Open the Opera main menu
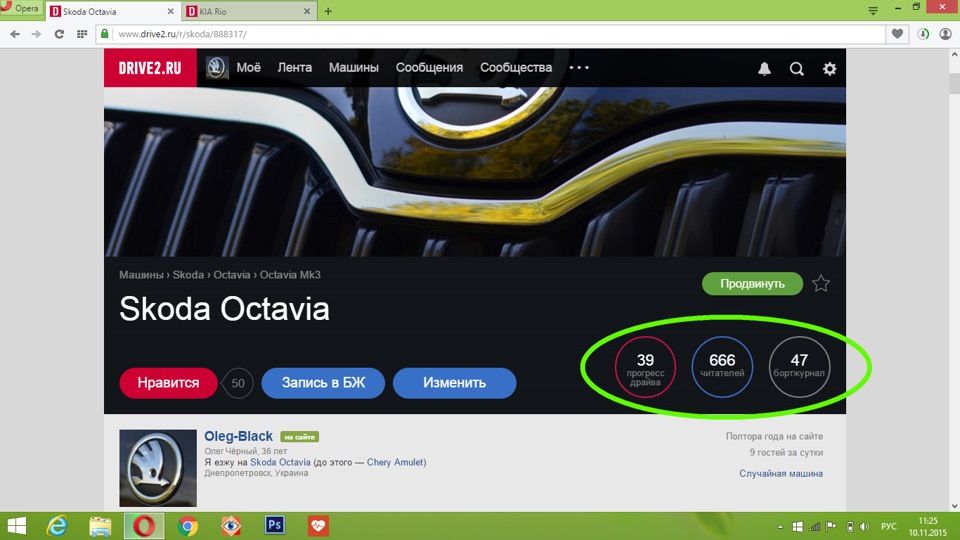The height and width of the screenshot is (540, 960). click(x=20, y=9)
